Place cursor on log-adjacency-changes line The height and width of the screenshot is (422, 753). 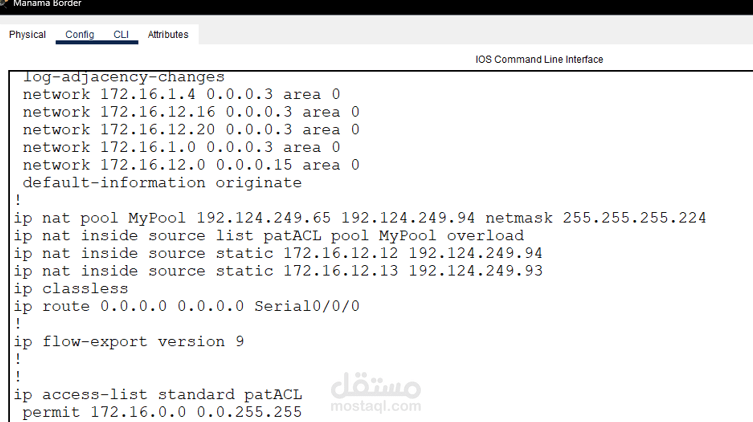click(x=123, y=77)
